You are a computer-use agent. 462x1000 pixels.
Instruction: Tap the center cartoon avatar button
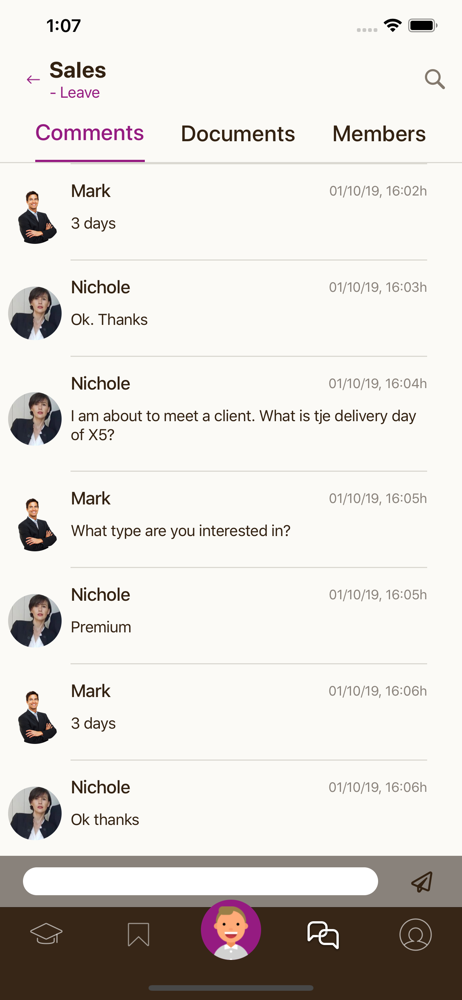tap(231, 930)
